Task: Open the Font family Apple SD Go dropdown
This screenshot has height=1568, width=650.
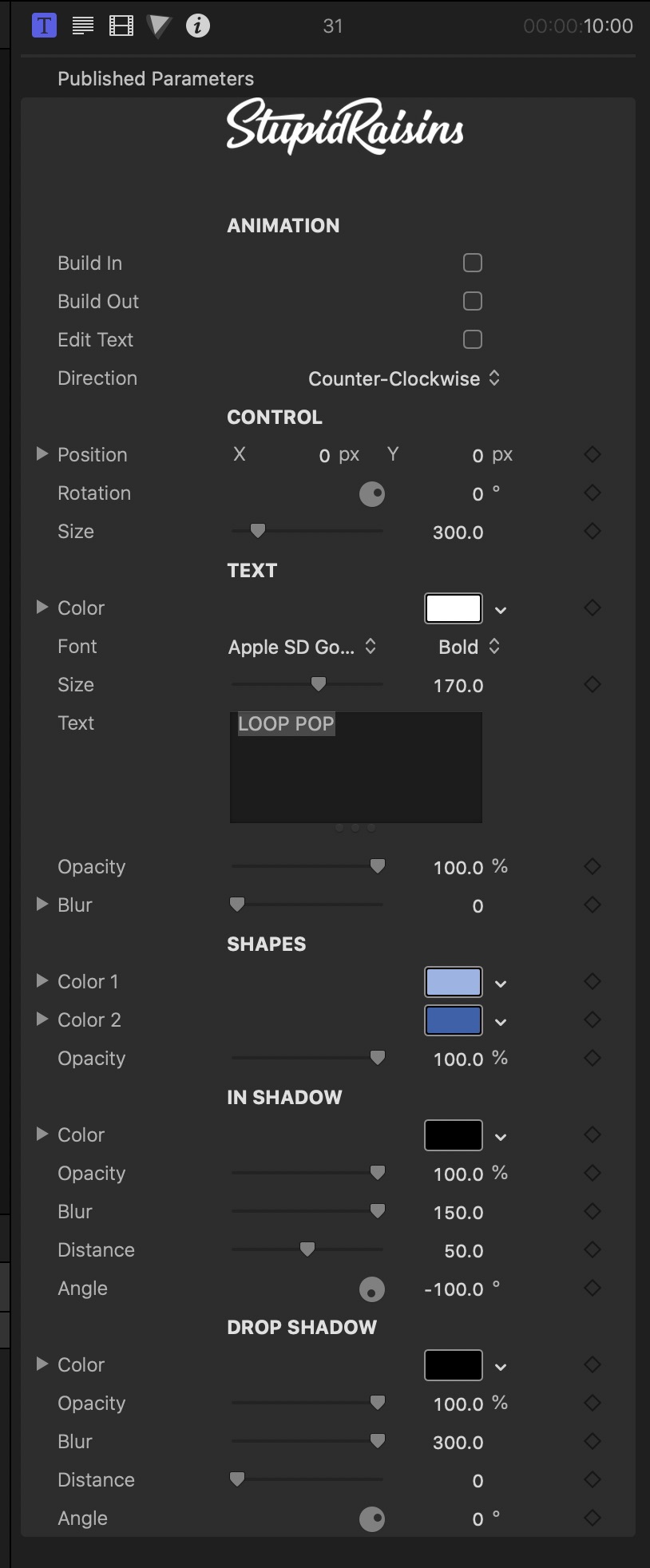Action: 302,647
